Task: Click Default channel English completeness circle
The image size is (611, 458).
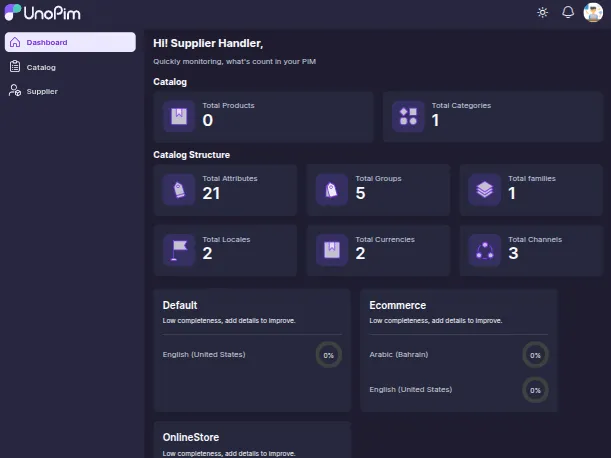Action: [x=328, y=355]
